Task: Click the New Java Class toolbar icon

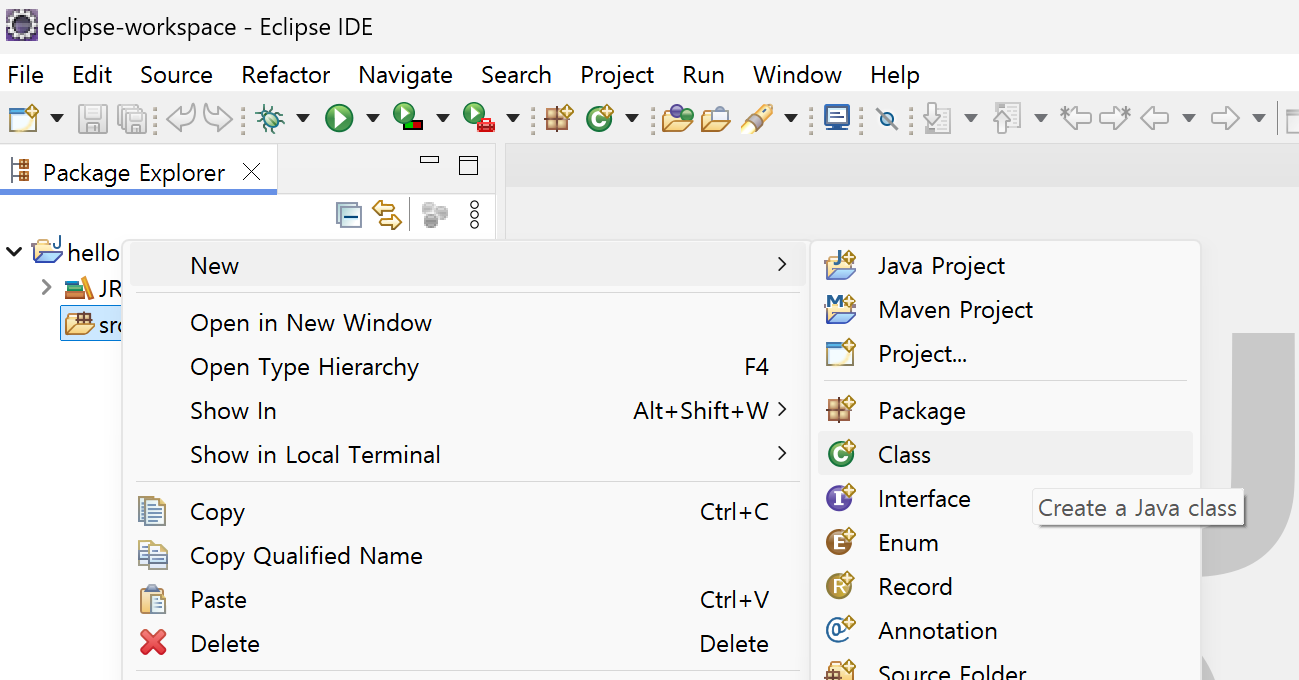Action: (600, 119)
